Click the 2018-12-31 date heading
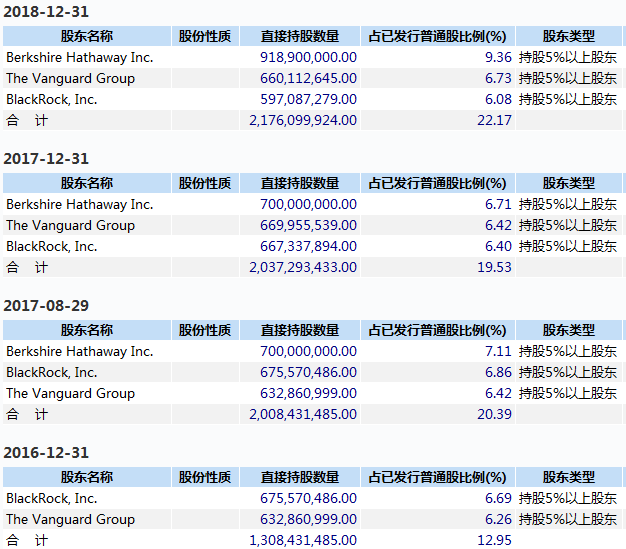This screenshot has height=549, width=626. coord(46,12)
